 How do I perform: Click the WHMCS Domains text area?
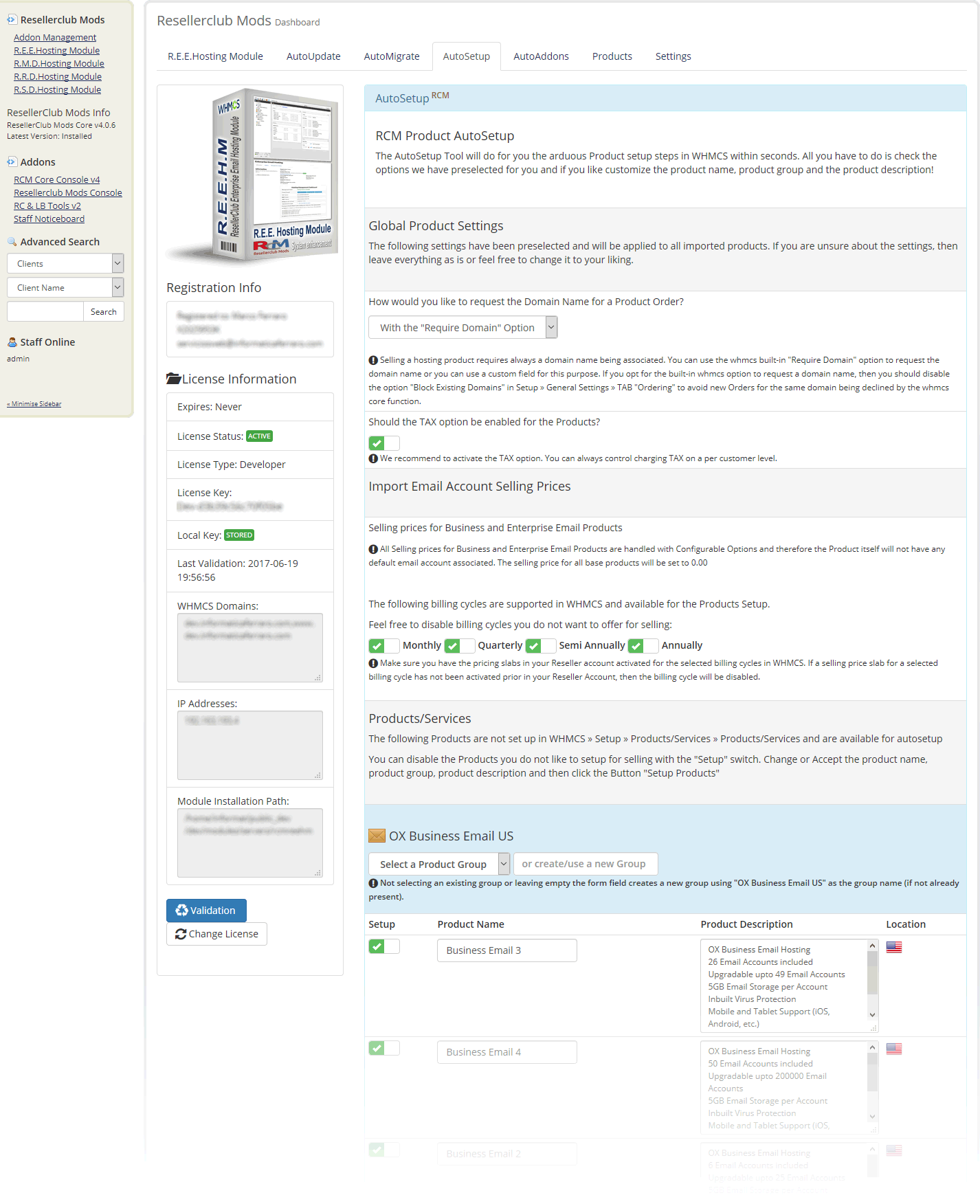pyautogui.click(x=250, y=647)
